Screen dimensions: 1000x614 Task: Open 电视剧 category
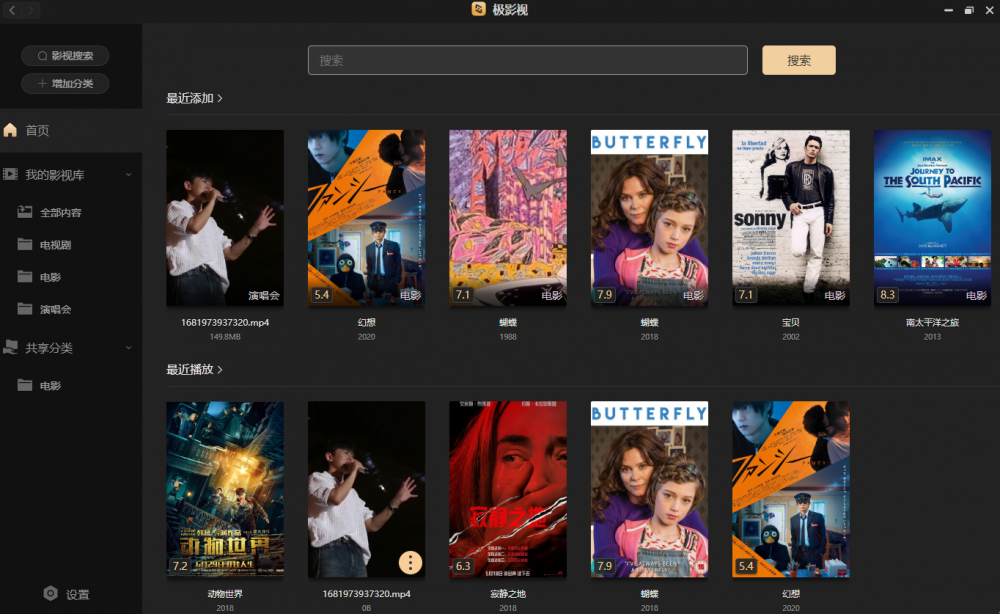[x=55, y=245]
